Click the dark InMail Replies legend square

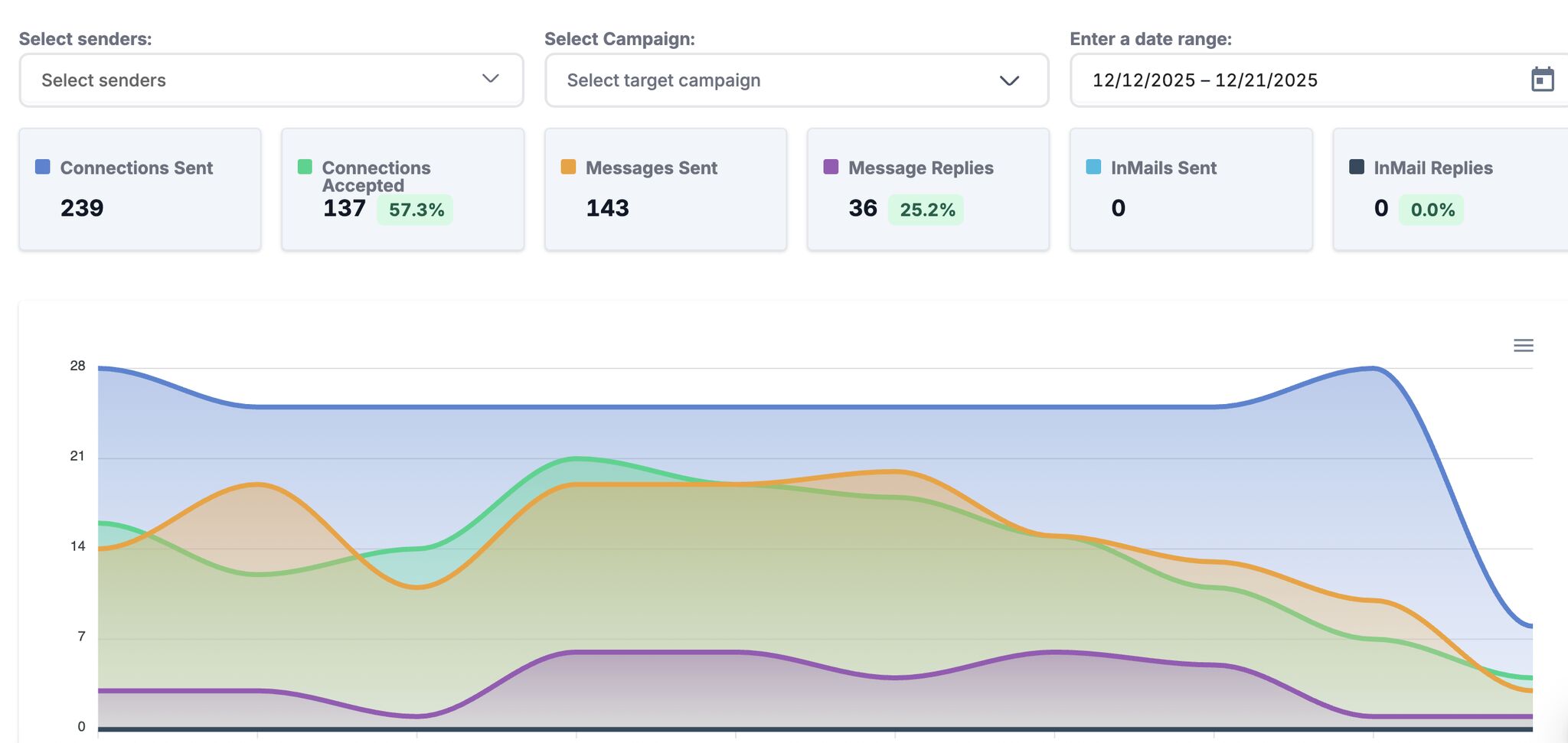(x=1356, y=167)
